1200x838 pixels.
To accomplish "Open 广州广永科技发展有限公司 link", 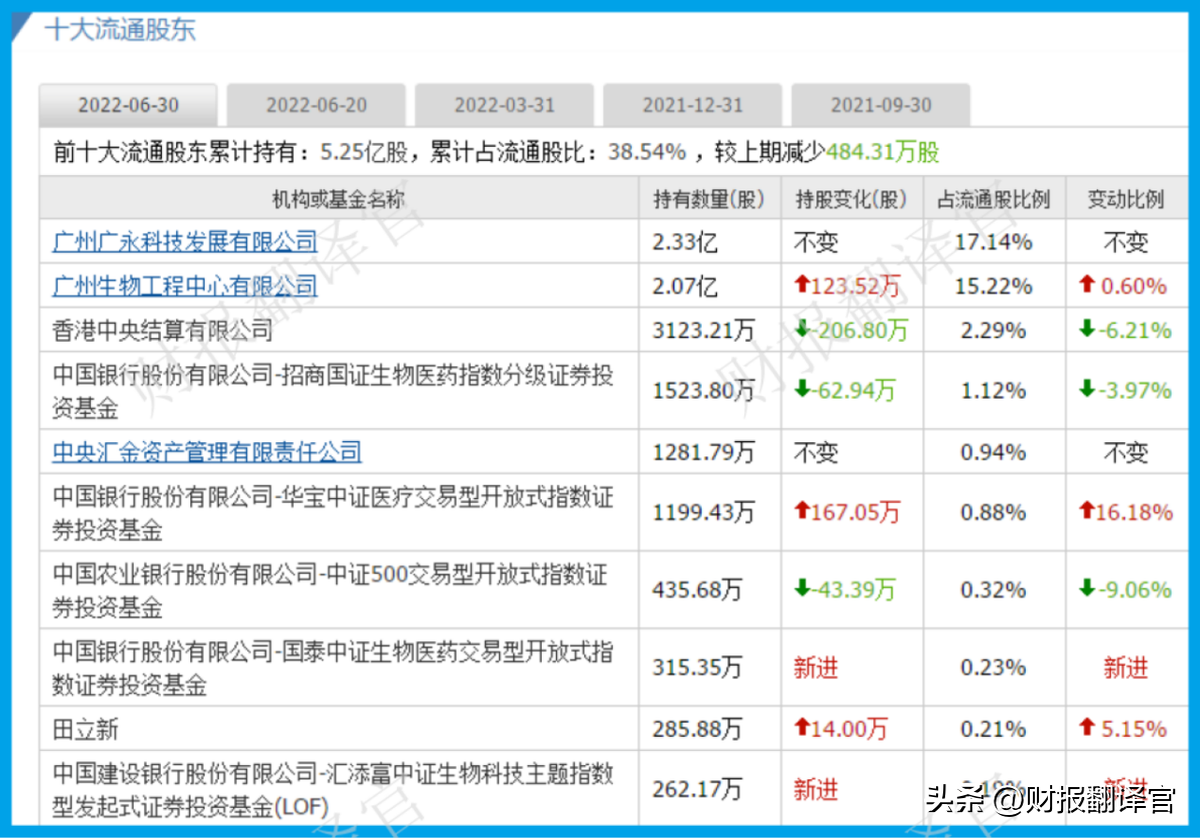I will tap(185, 241).
